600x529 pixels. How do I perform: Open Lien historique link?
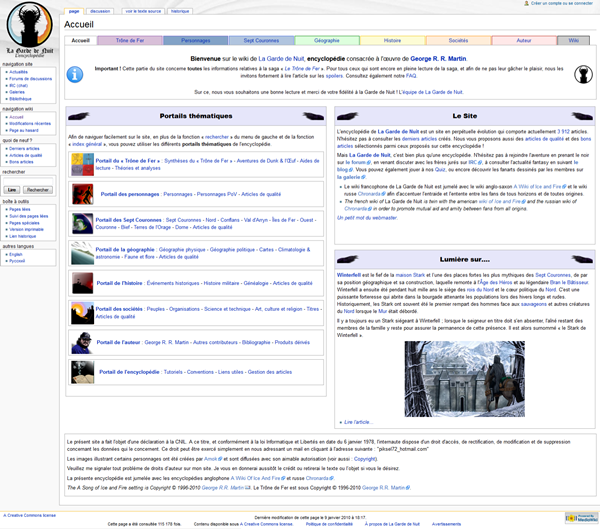[23, 236]
